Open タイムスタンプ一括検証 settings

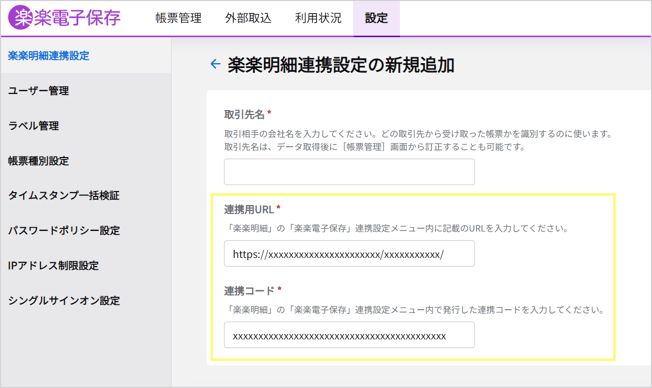coord(64,195)
